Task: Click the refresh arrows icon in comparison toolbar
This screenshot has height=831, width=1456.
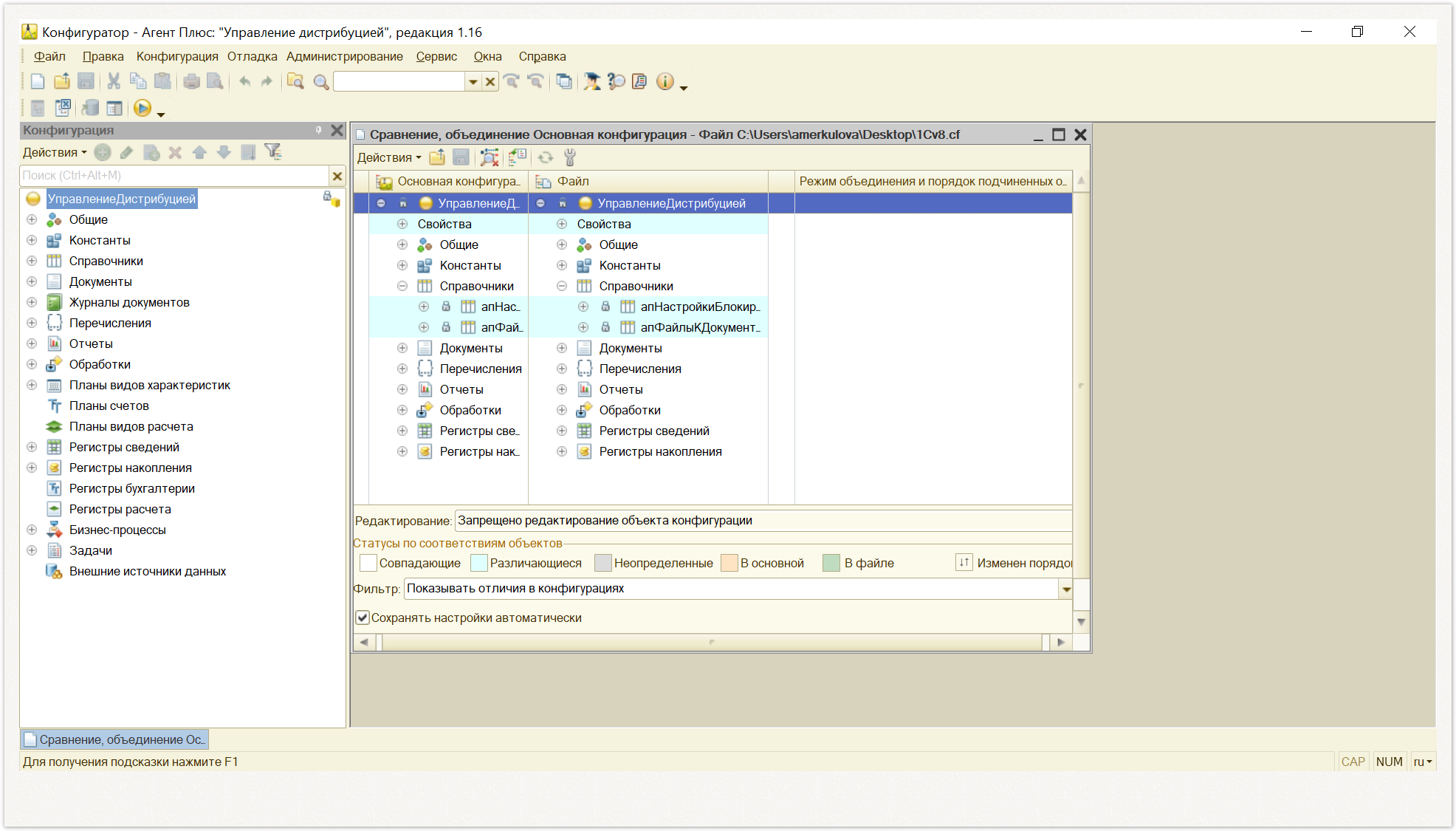Action: pos(546,157)
